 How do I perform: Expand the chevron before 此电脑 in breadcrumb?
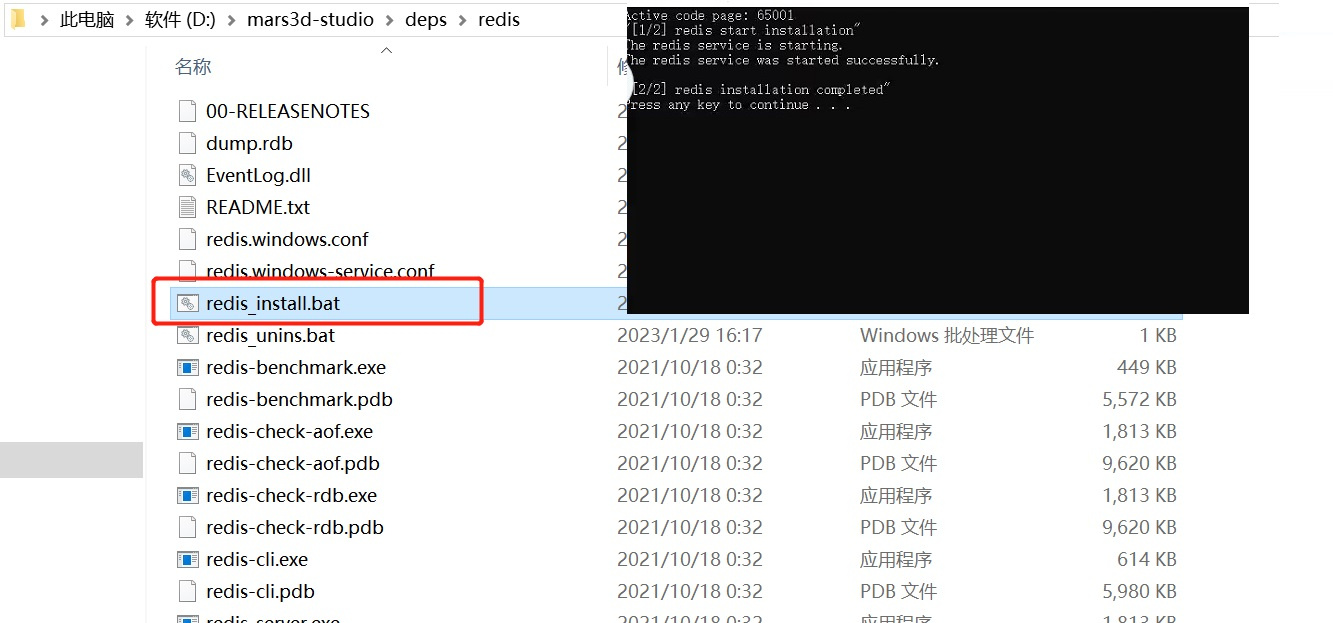[44, 20]
